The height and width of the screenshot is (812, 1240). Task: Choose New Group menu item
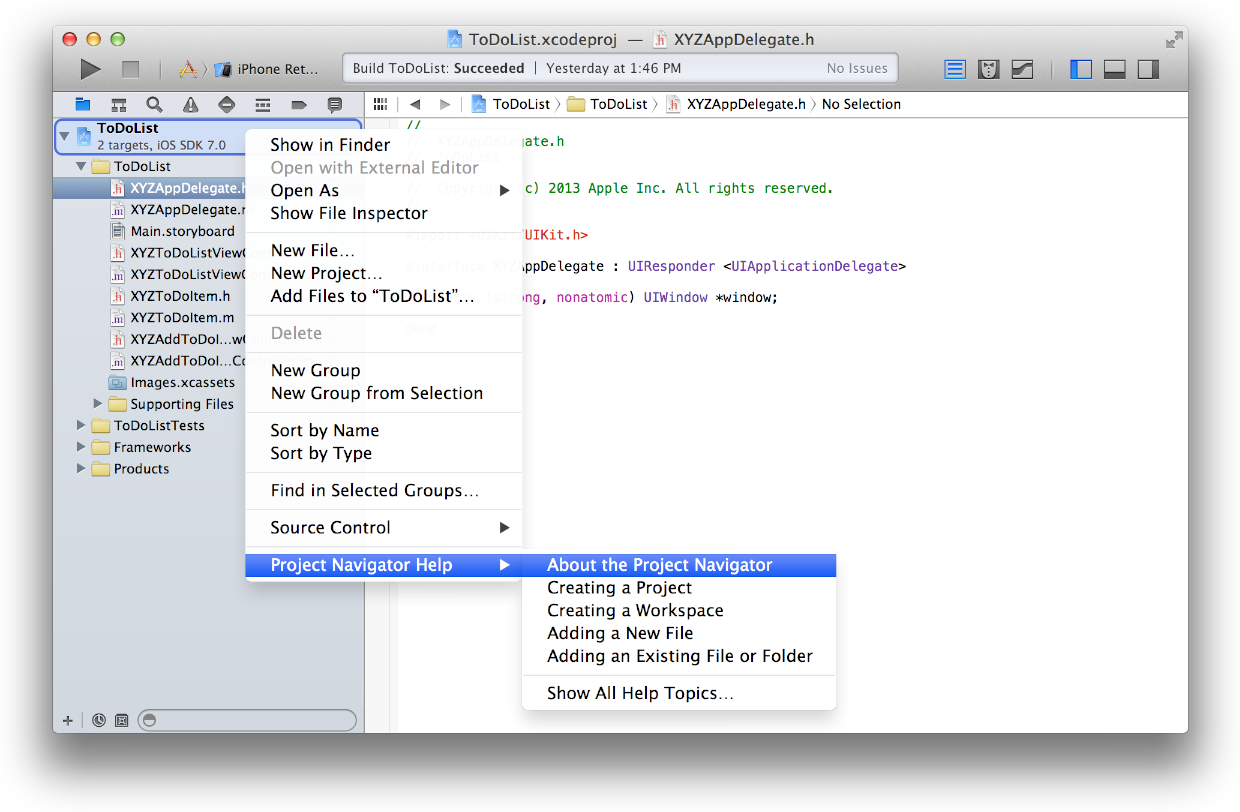click(x=384, y=370)
